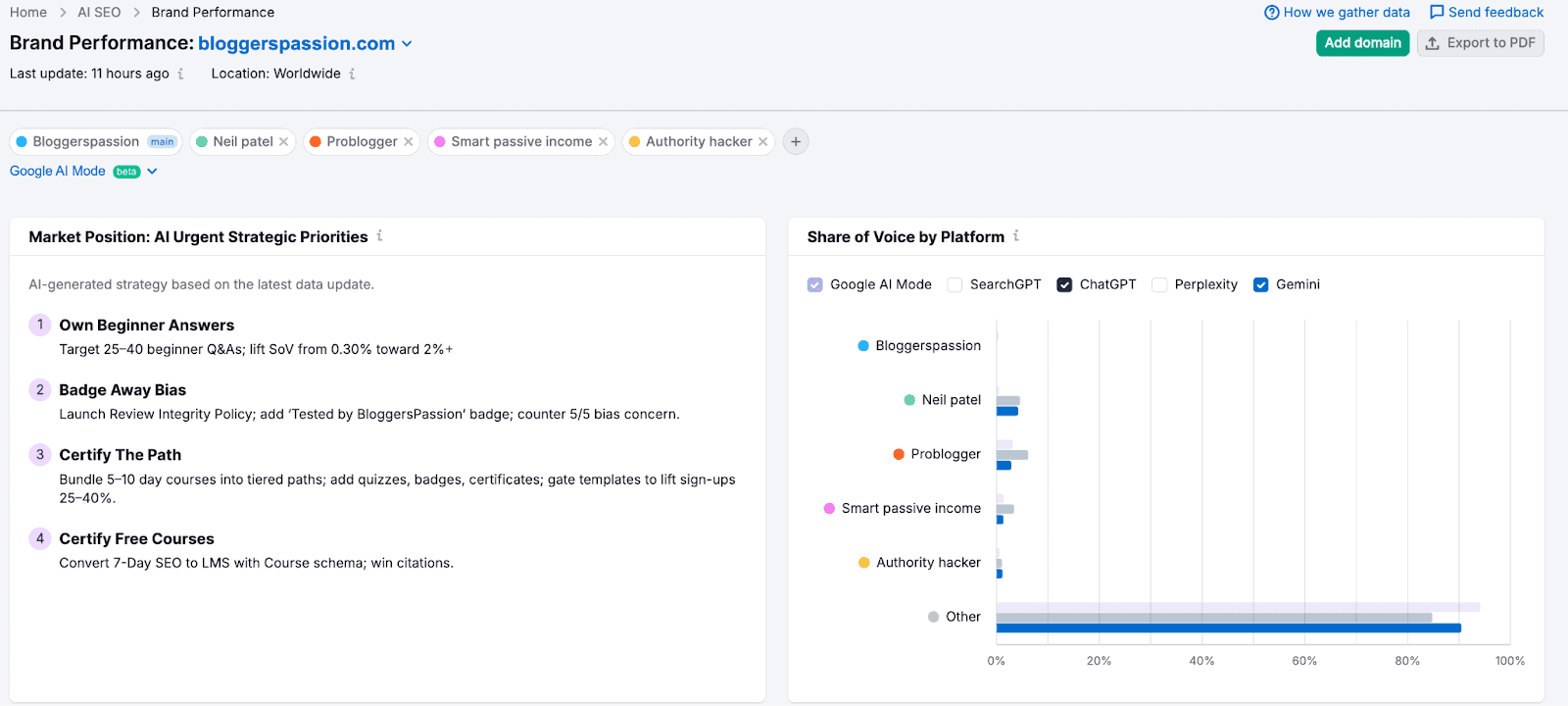Remove the Problogger competitor chip
The height and width of the screenshot is (706, 1568).
click(409, 142)
